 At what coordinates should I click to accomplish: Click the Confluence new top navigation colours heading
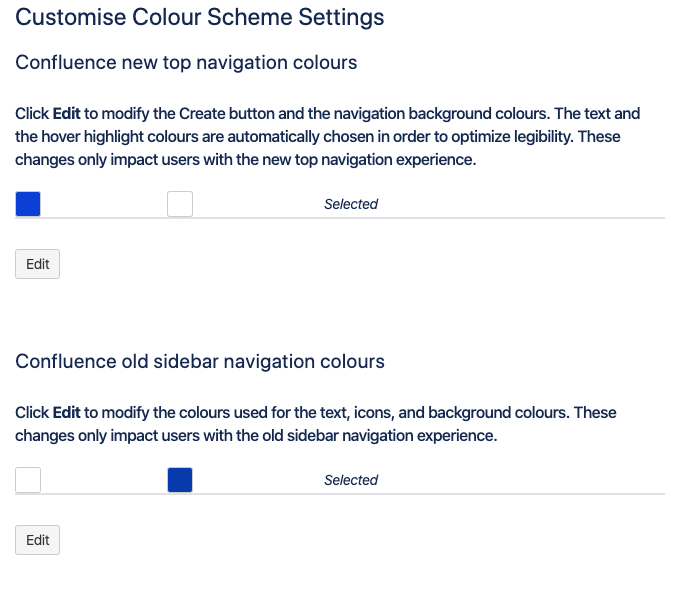coord(186,63)
